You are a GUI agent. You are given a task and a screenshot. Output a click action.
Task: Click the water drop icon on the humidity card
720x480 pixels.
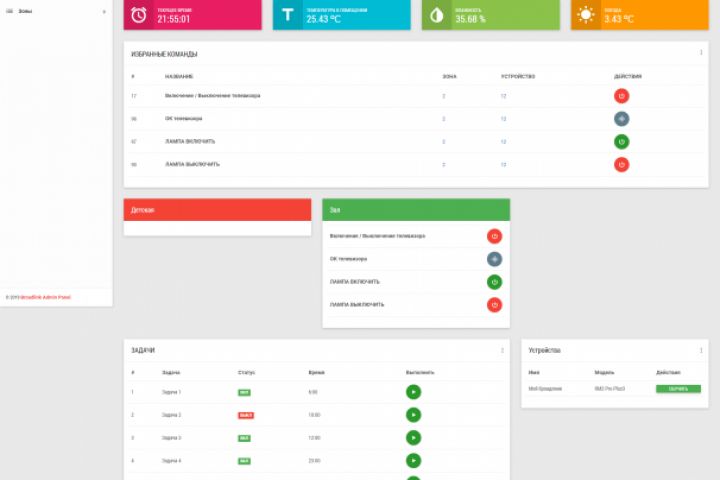tap(437, 15)
